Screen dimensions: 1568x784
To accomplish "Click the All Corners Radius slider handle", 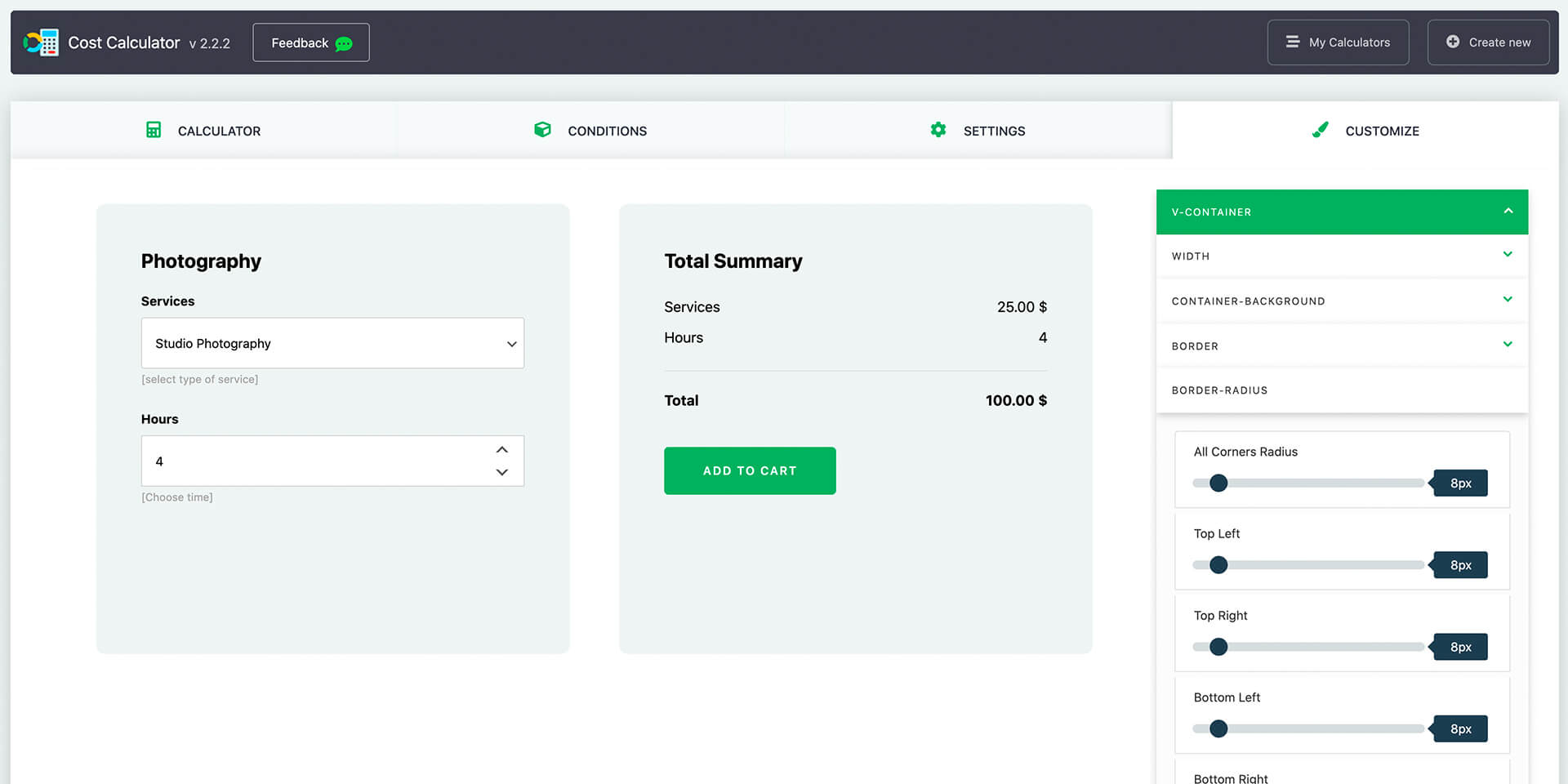I will 1218,483.
